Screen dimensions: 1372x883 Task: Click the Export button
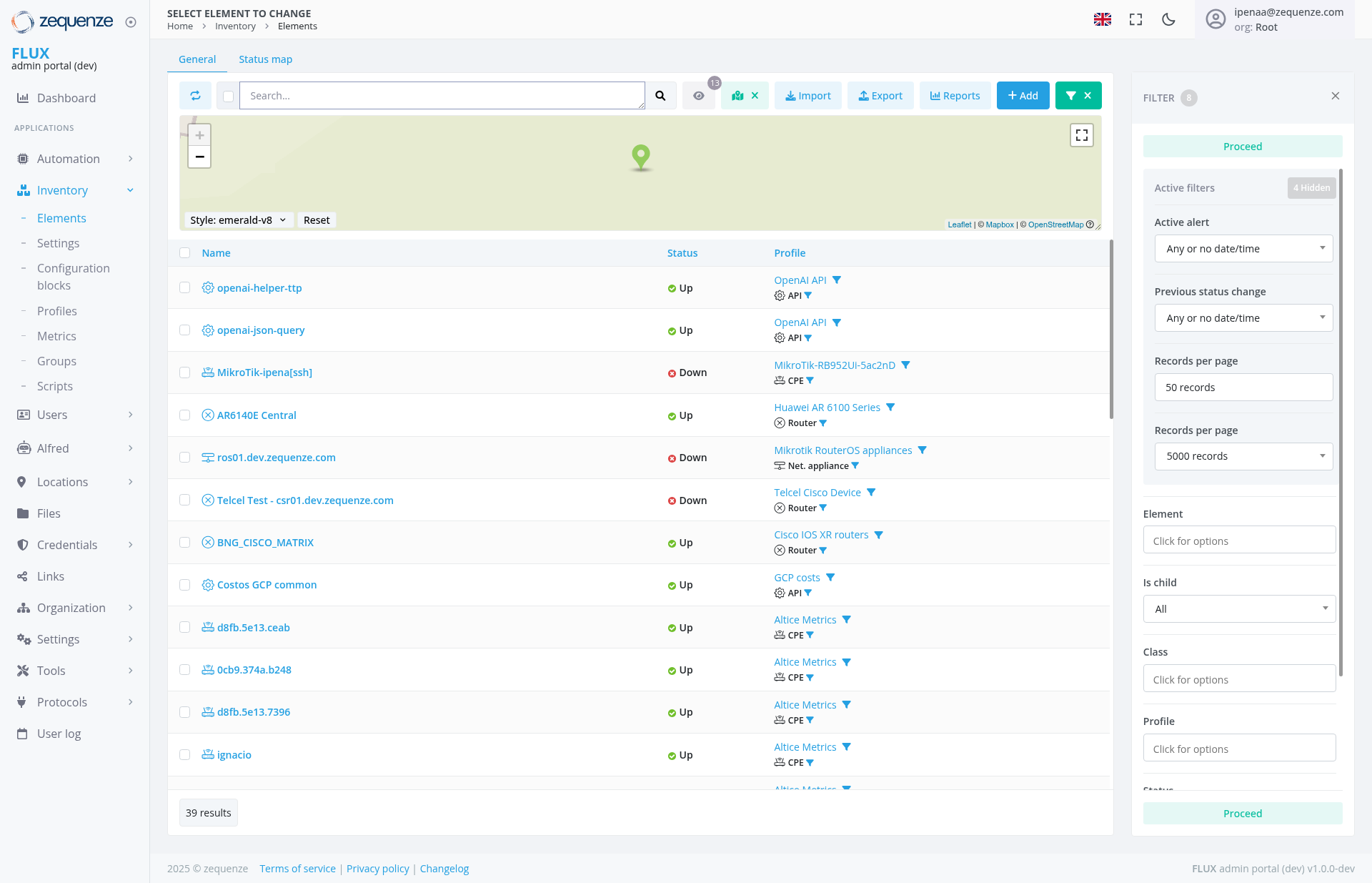pos(880,96)
